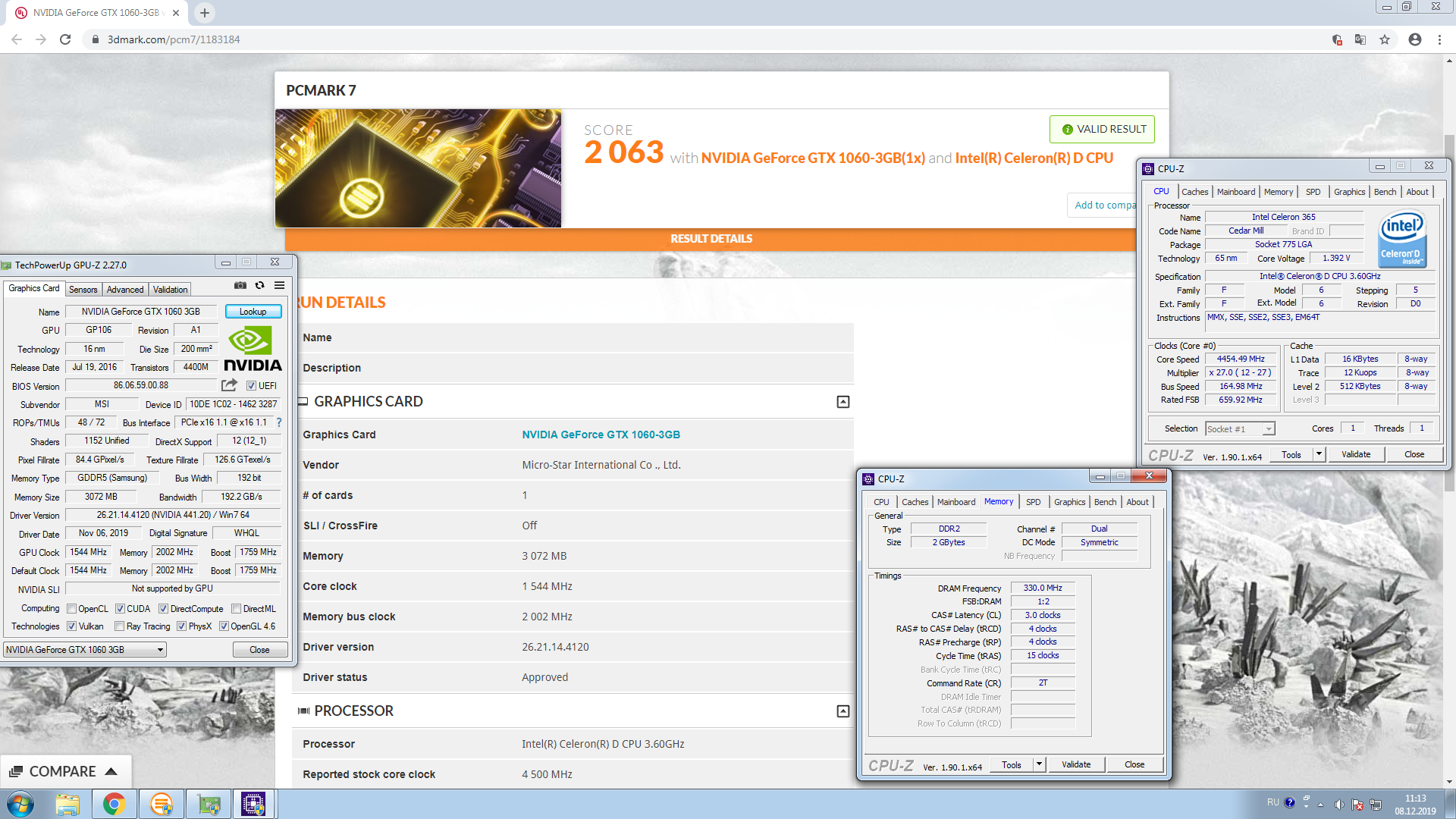Image resolution: width=1456 pixels, height=819 pixels.
Task: Toggle the DirectML checkbox
Action: click(236, 609)
